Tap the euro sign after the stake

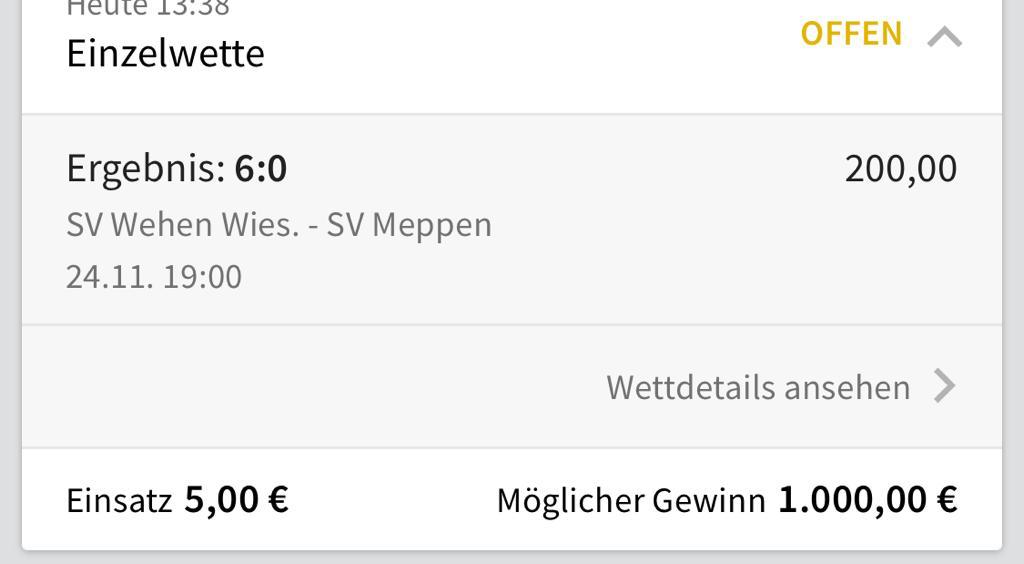click(278, 499)
